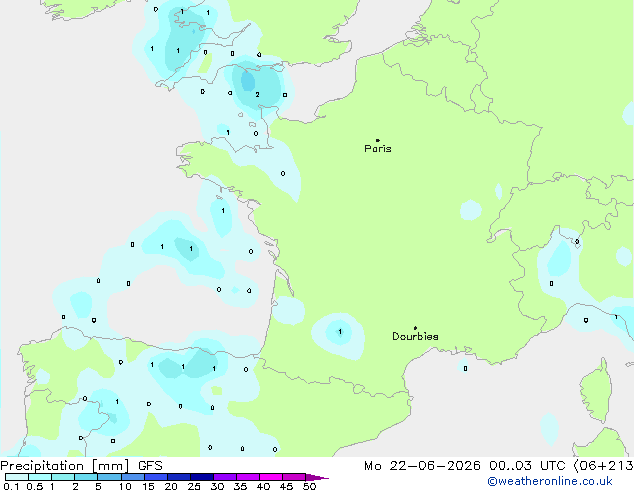Click the forecast date Mo 22-06-2026 text
The width and height of the screenshot is (634, 490).
pos(422,466)
